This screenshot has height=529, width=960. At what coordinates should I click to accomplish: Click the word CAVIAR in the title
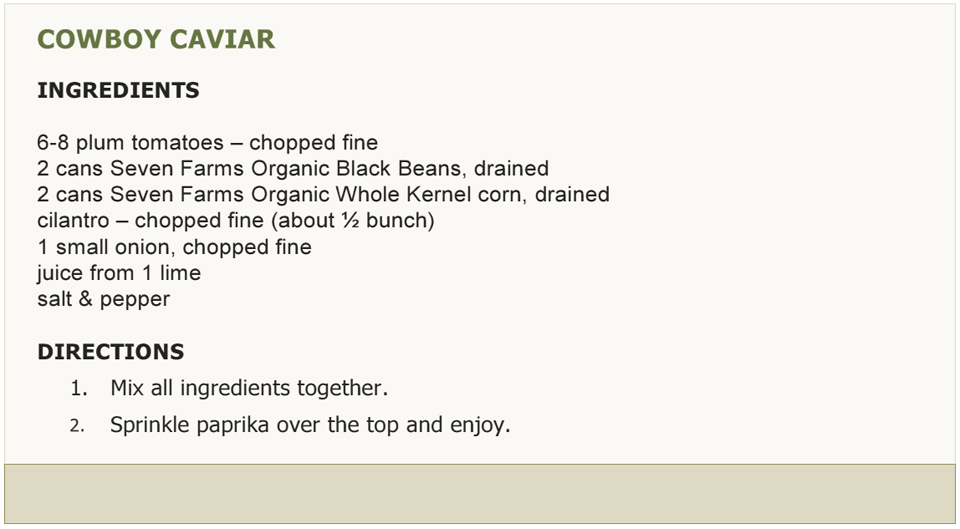(x=222, y=39)
